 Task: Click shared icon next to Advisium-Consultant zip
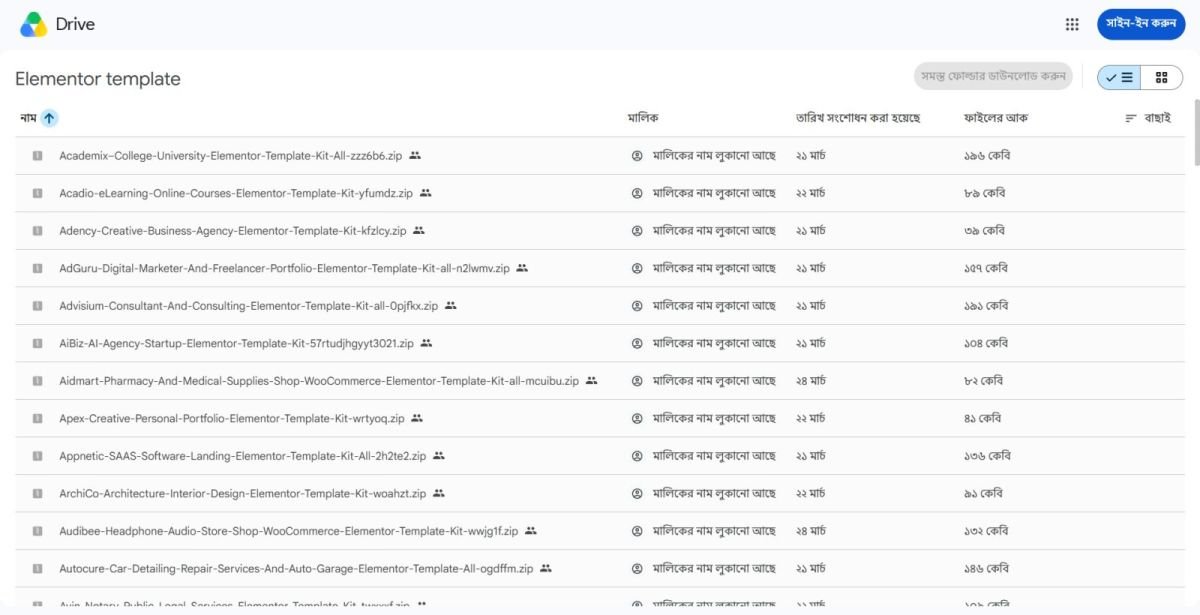[450, 306]
